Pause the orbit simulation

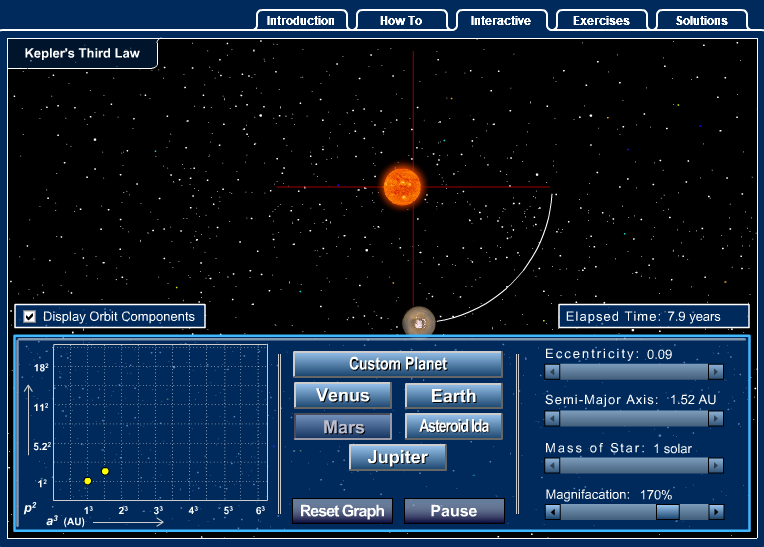coord(454,510)
